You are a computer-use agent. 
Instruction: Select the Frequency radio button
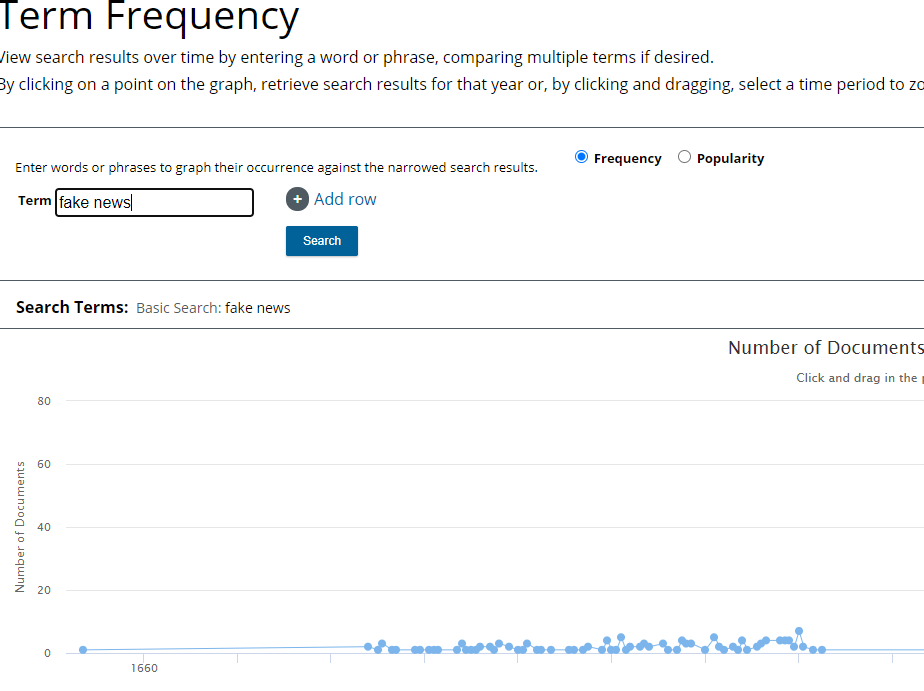[582, 157]
